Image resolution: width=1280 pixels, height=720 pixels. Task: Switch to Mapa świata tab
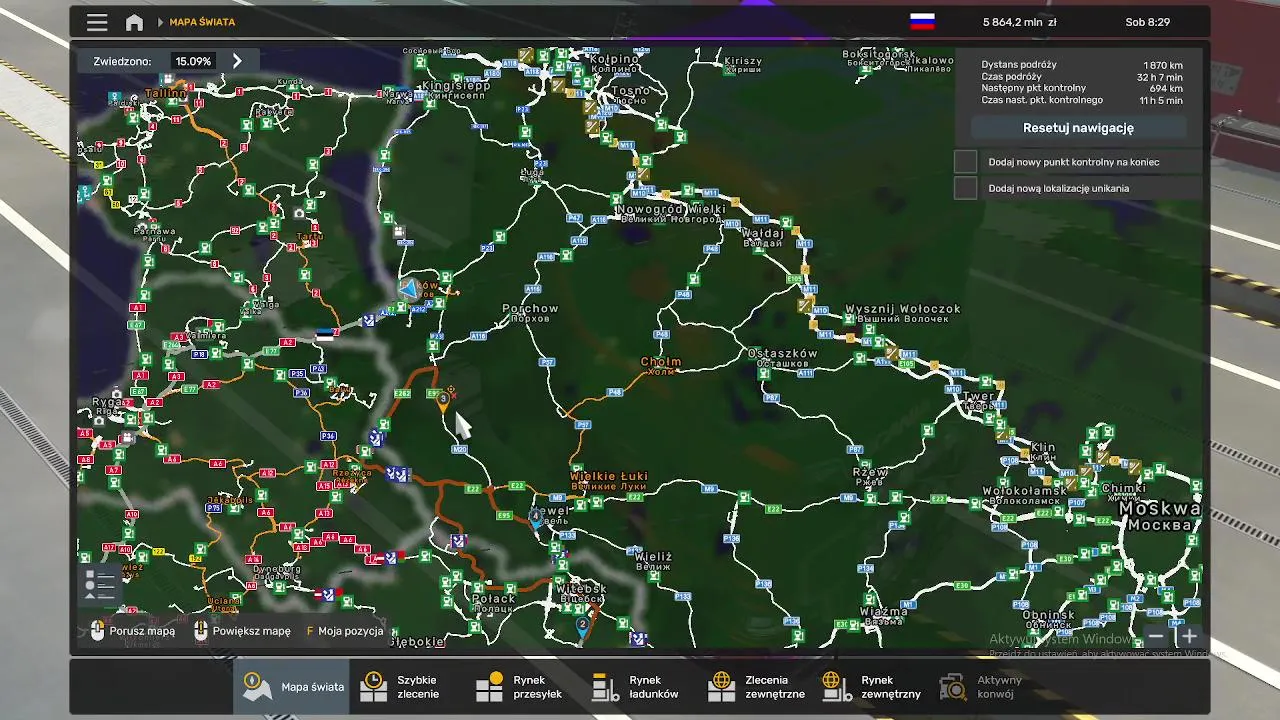292,687
